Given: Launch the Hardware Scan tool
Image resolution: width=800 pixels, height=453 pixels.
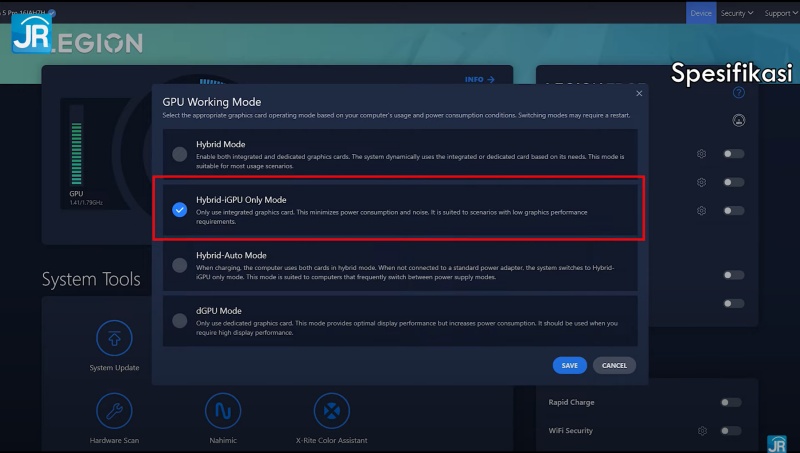Looking at the screenshot, I should [114, 418].
